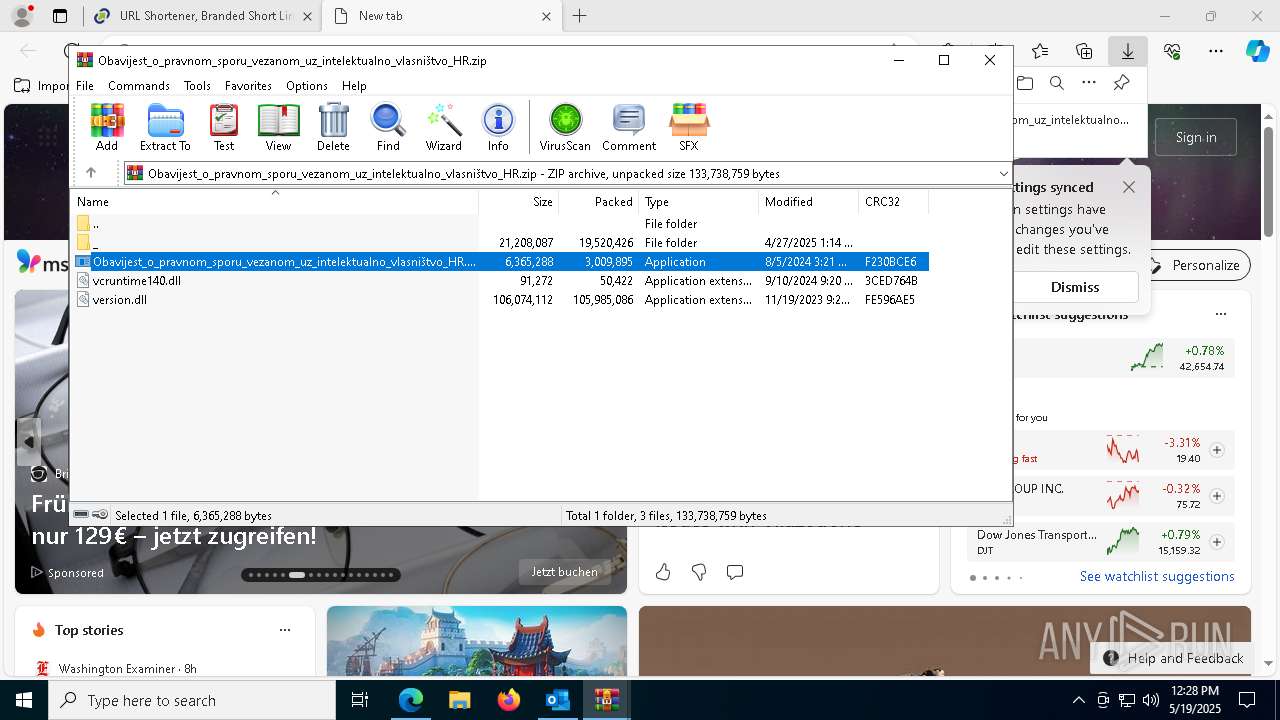Viewport: 1280px width, 720px height.
Task: Open the Options menu
Action: [x=307, y=86]
